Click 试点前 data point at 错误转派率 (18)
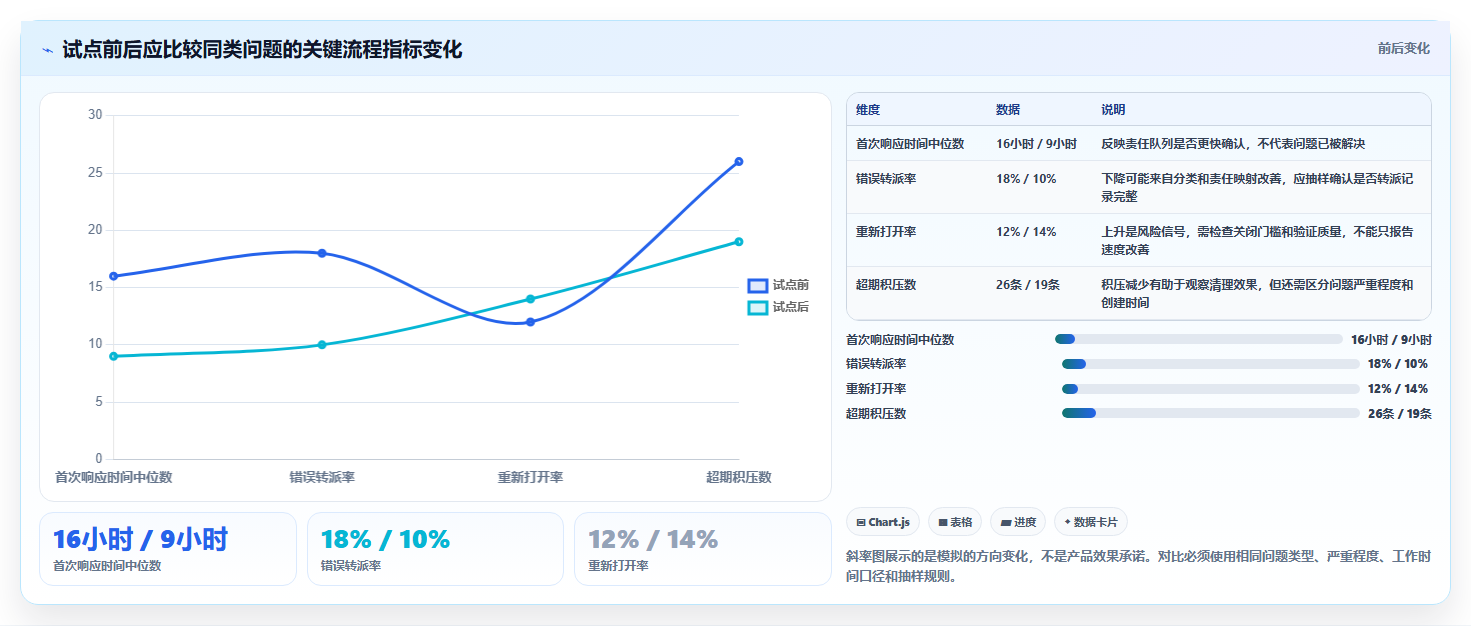1471x626 pixels. point(322,253)
